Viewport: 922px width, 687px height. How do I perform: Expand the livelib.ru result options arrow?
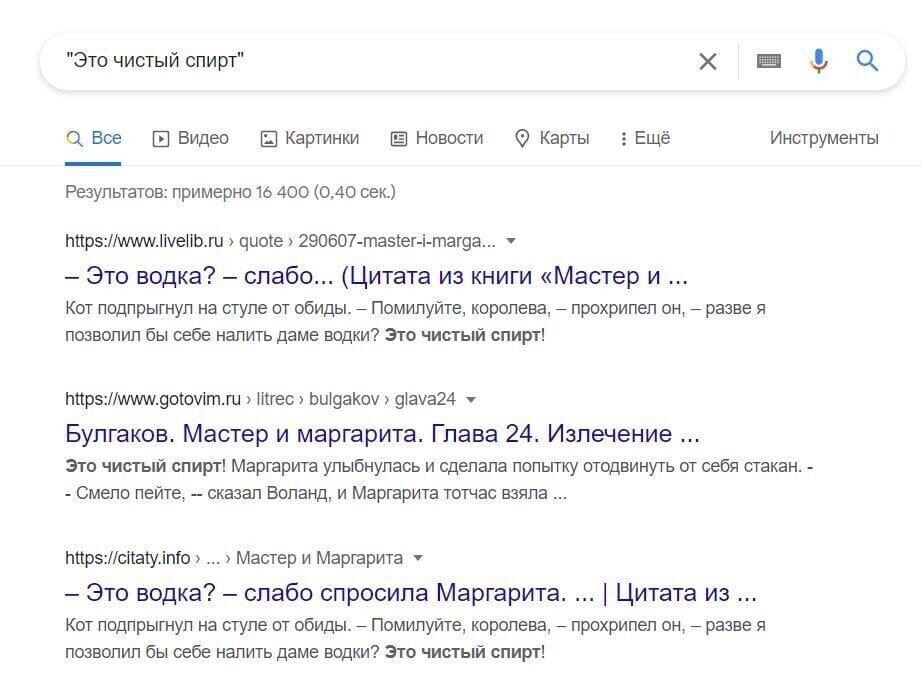[x=511, y=241]
